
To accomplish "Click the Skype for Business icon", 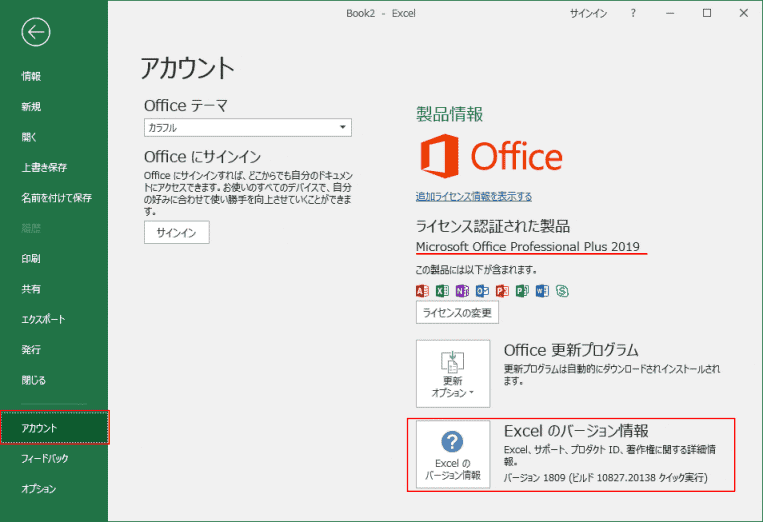I will click(x=563, y=291).
